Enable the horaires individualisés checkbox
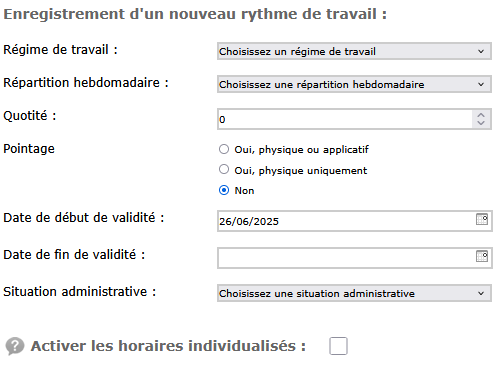The width and height of the screenshot is (501, 372). [338, 346]
